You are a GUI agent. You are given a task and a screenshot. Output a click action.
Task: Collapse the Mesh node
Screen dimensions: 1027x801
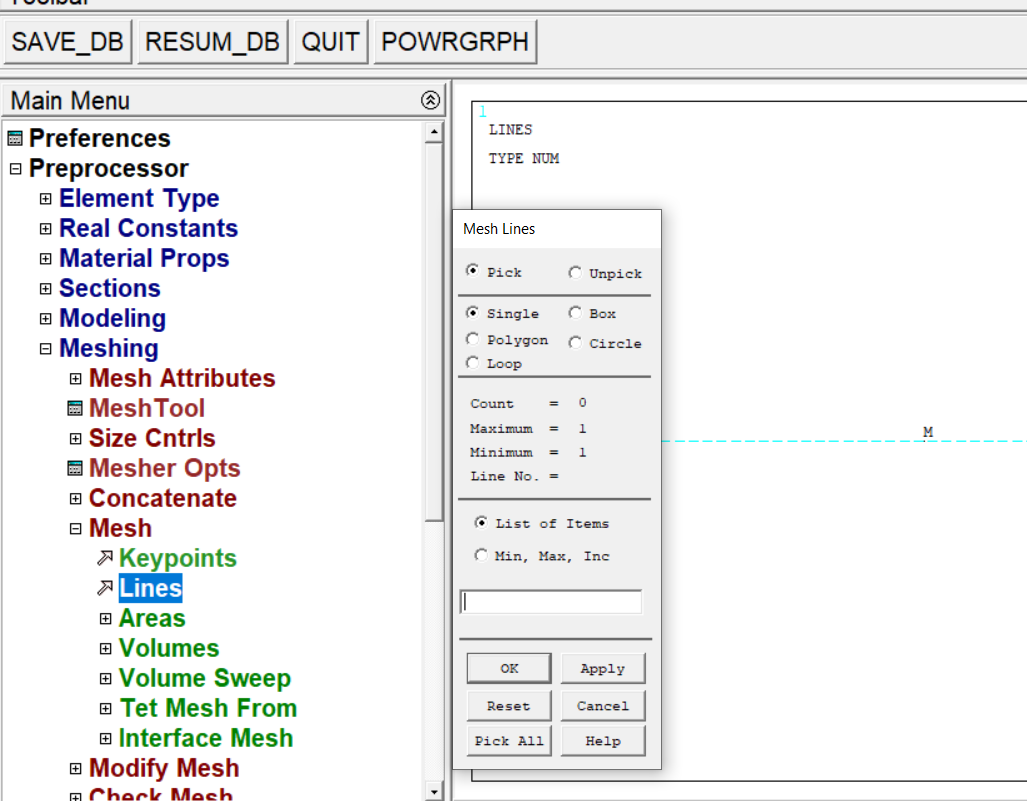75,529
